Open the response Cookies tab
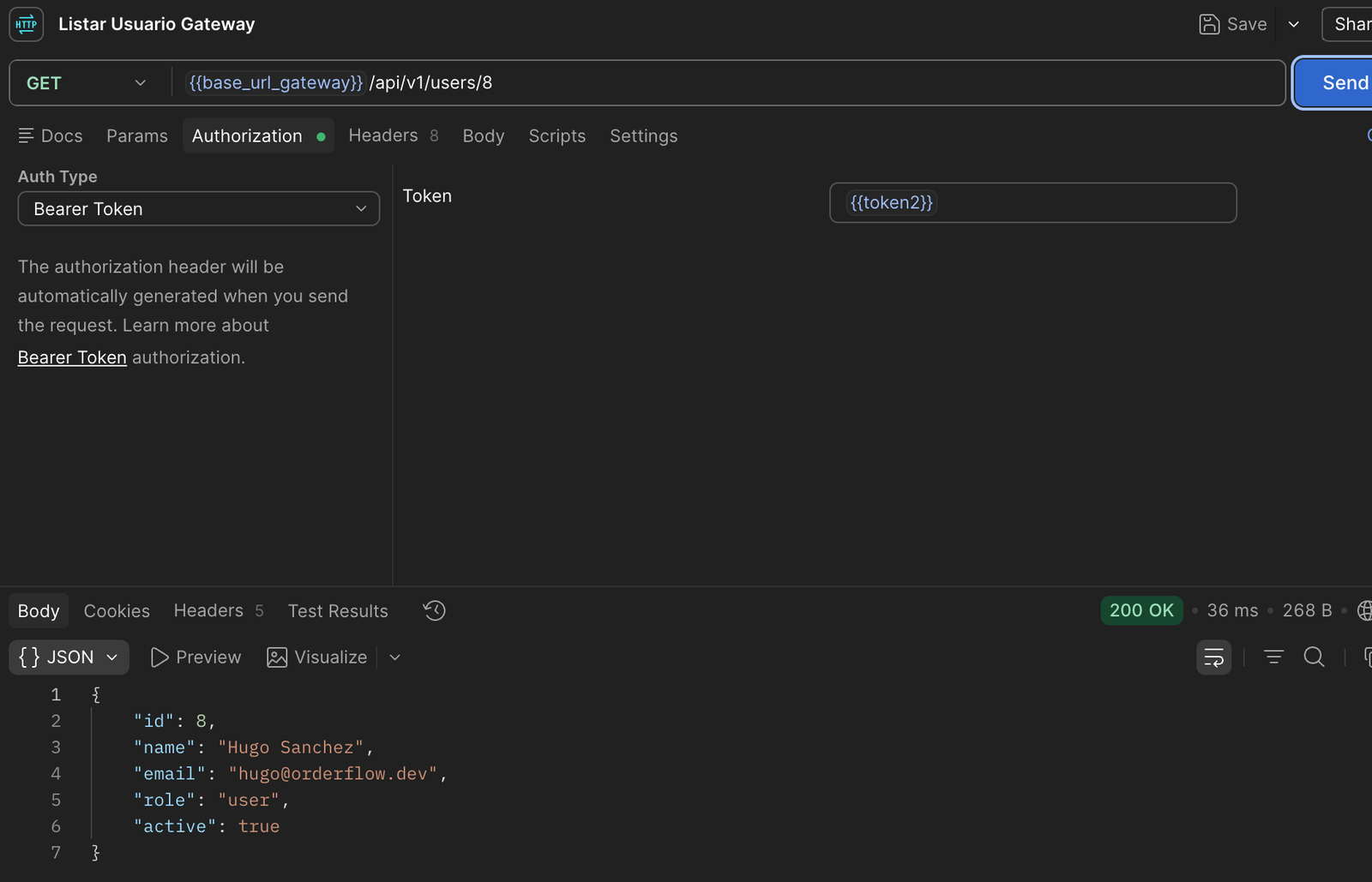Image resolution: width=1372 pixels, height=882 pixels. [117, 611]
